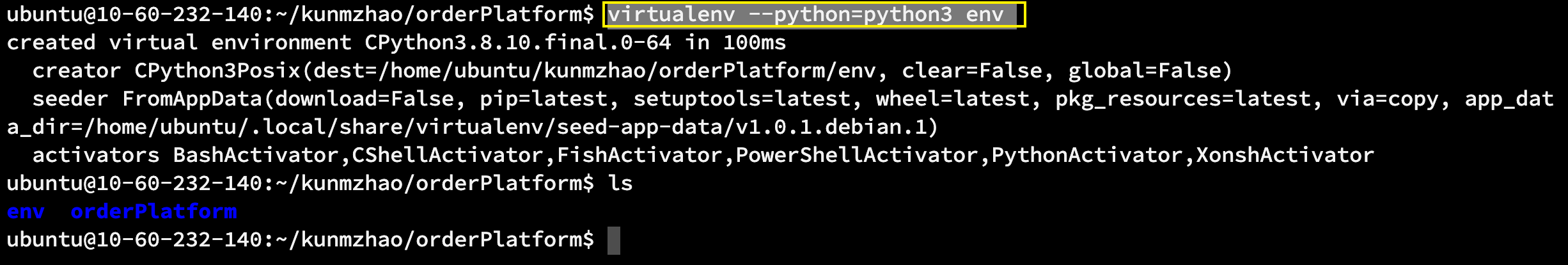Click the CPython3Posix creator line
Image resolution: width=1568 pixels, height=265 pixels.
coord(632,71)
